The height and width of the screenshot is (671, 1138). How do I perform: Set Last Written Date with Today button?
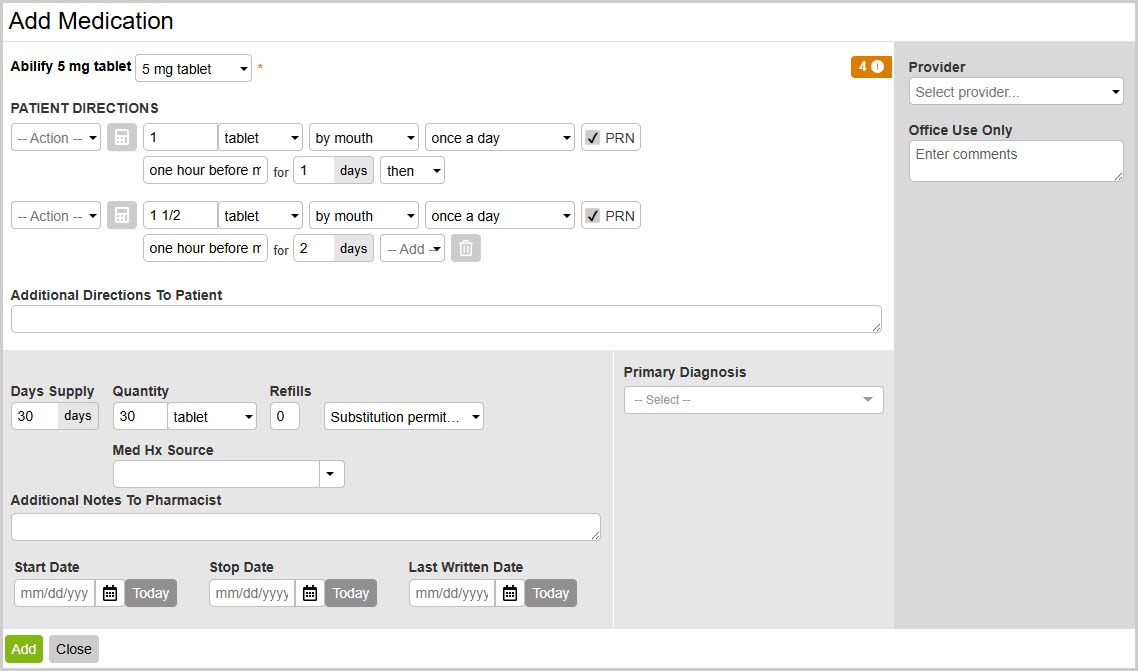coord(551,593)
